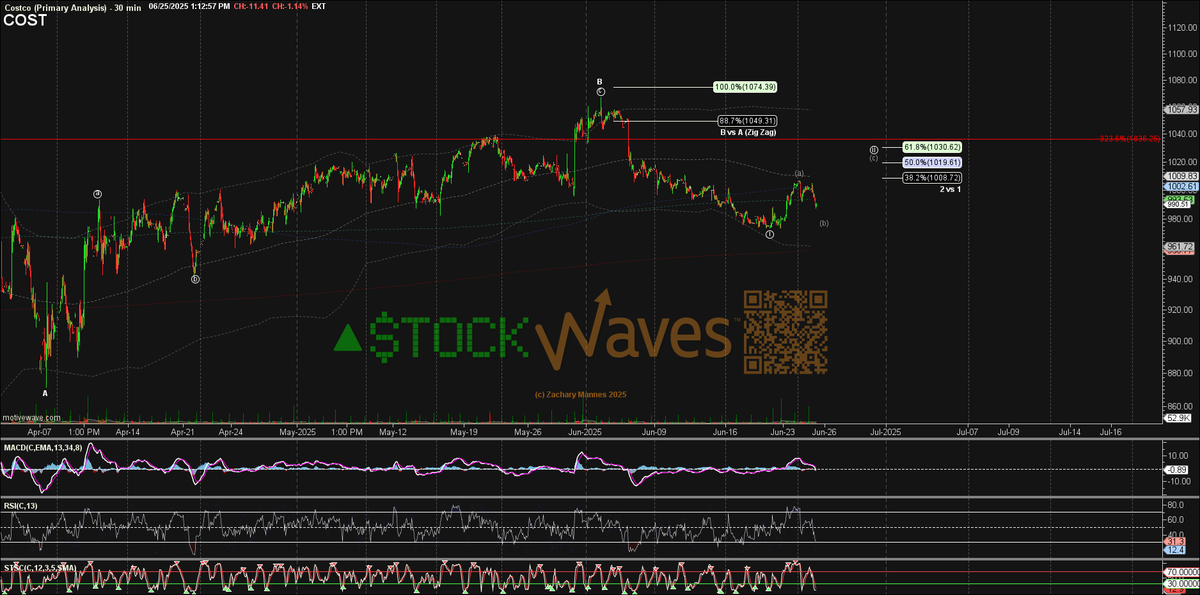The height and width of the screenshot is (595, 1200).
Task: Click the 'May-12' date on time axis
Action: (x=393, y=431)
